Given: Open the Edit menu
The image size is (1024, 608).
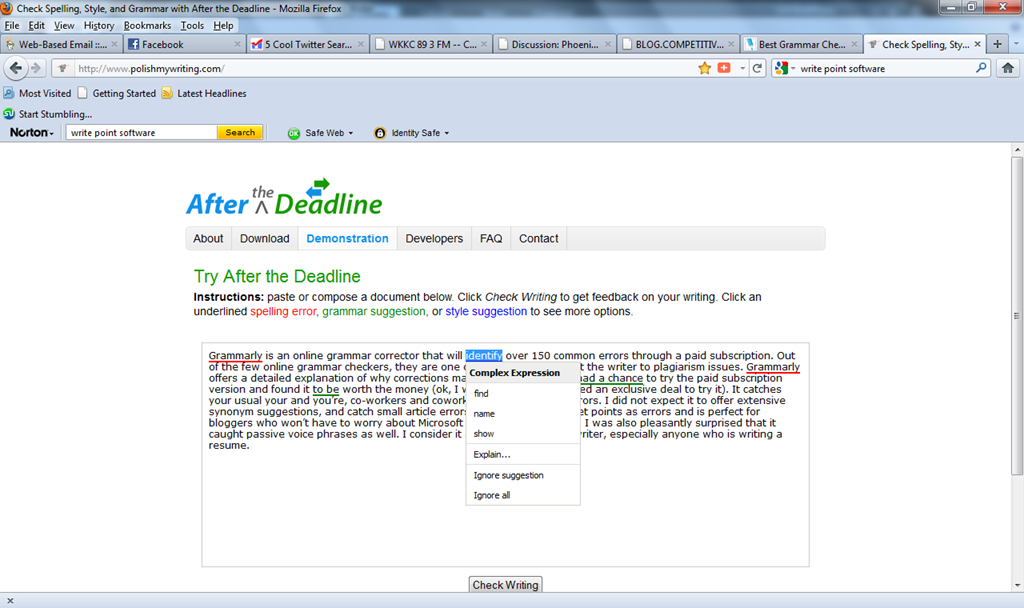Looking at the screenshot, I should (x=37, y=25).
